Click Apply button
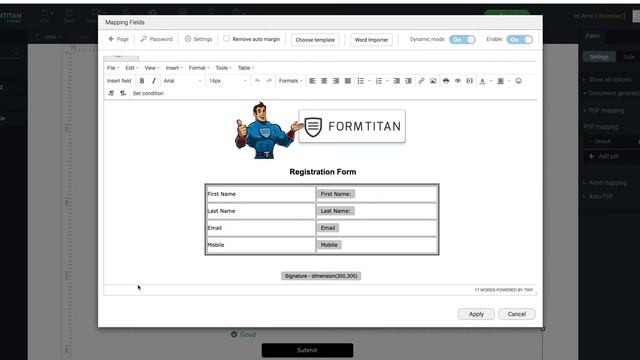Image resolution: width=640 pixels, height=360 pixels. (x=476, y=314)
